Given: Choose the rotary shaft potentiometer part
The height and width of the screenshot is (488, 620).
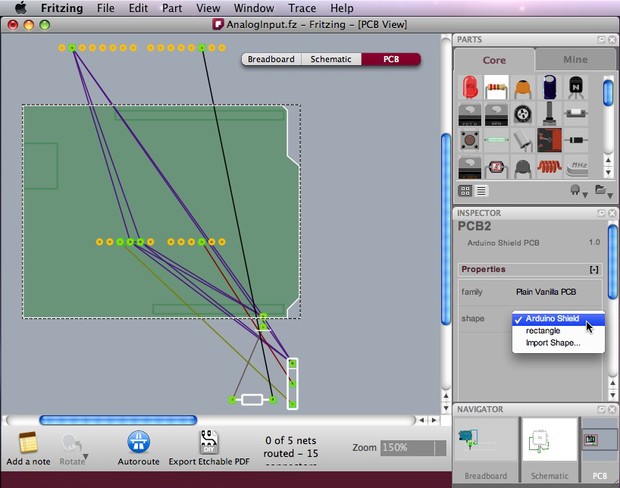Looking at the screenshot, I should coord(549,113).
